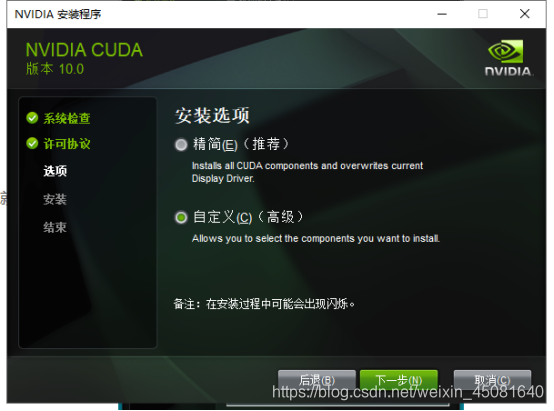This screenshot has width=554, height=411.
Task: Select the 系统检查 step in sidebar
Action: coord(67,118)
